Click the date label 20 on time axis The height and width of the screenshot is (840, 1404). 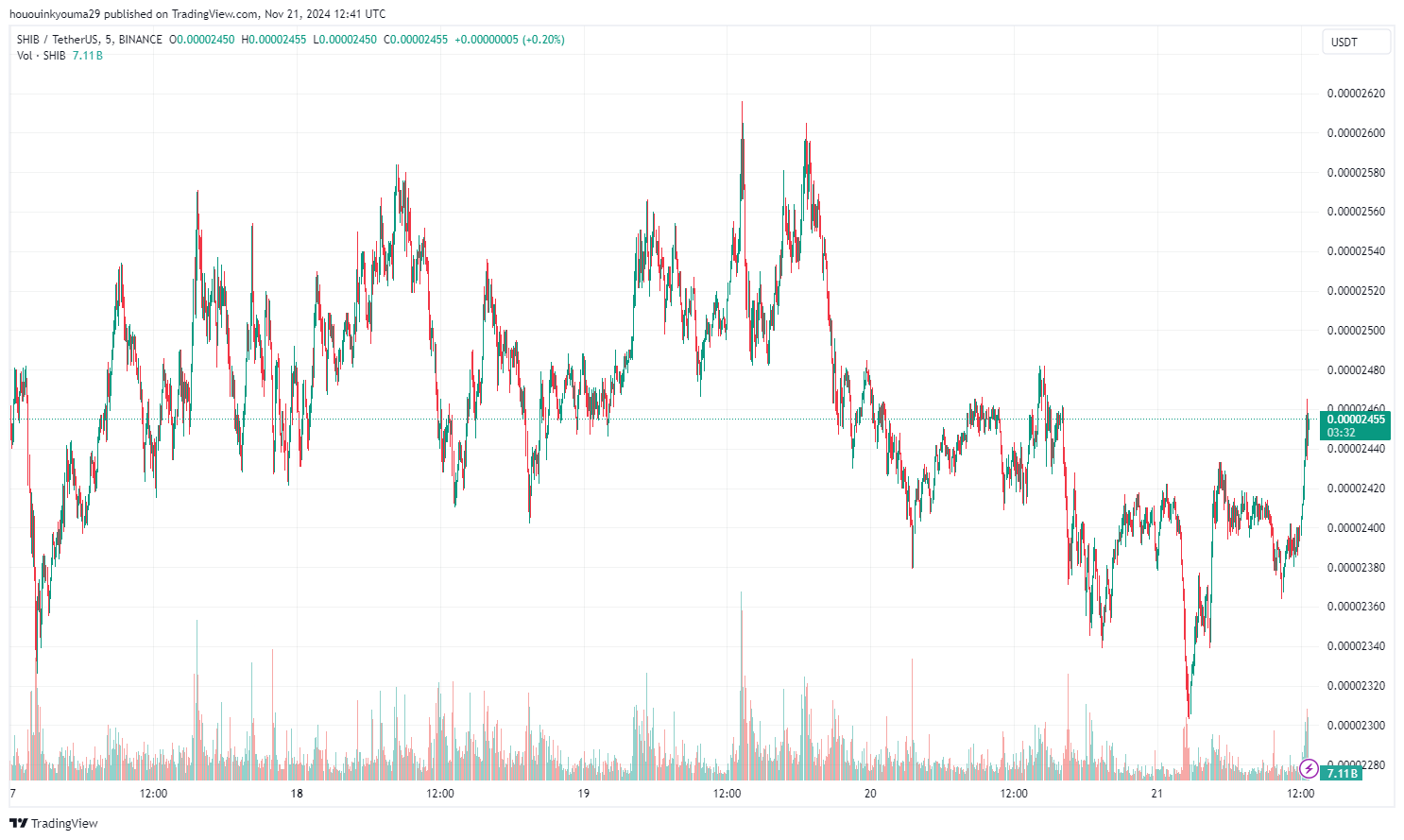coord(870,794)
